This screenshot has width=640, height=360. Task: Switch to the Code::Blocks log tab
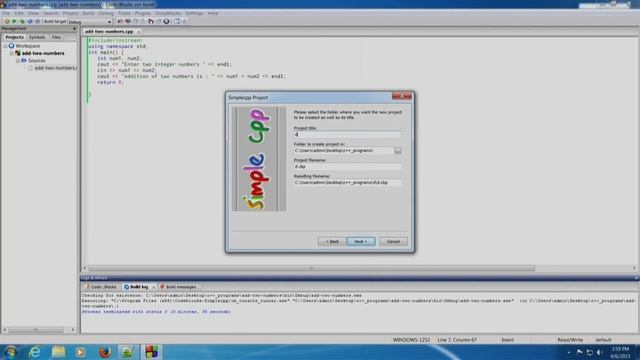point(101,287)
